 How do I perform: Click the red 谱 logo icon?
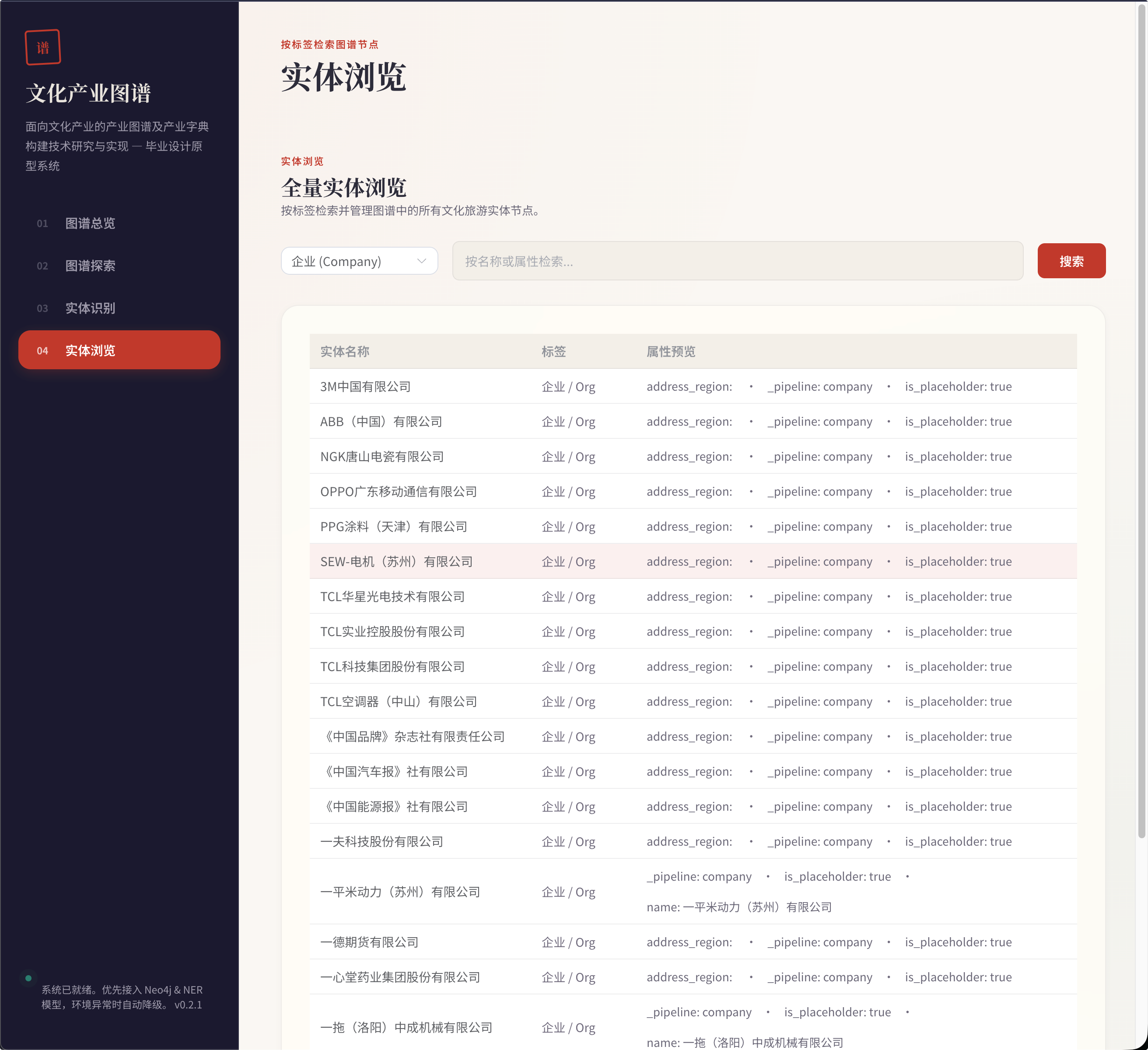tap(43, 47)
